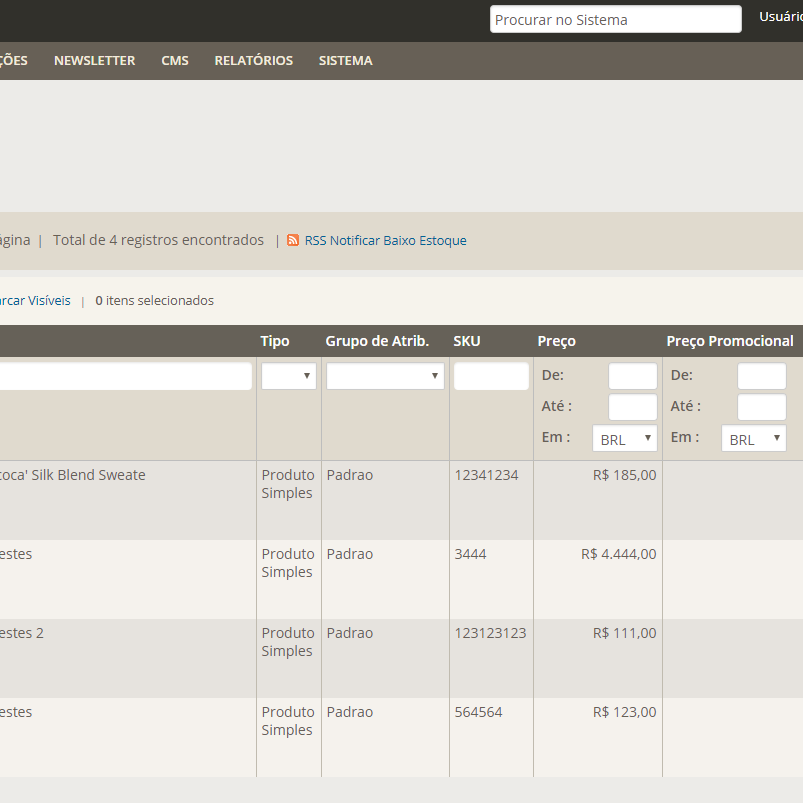Image resolution: width=803 pixels, height=803 pixels.
Task: Click price R$ 123,00
Action: (x=625, y=712)
